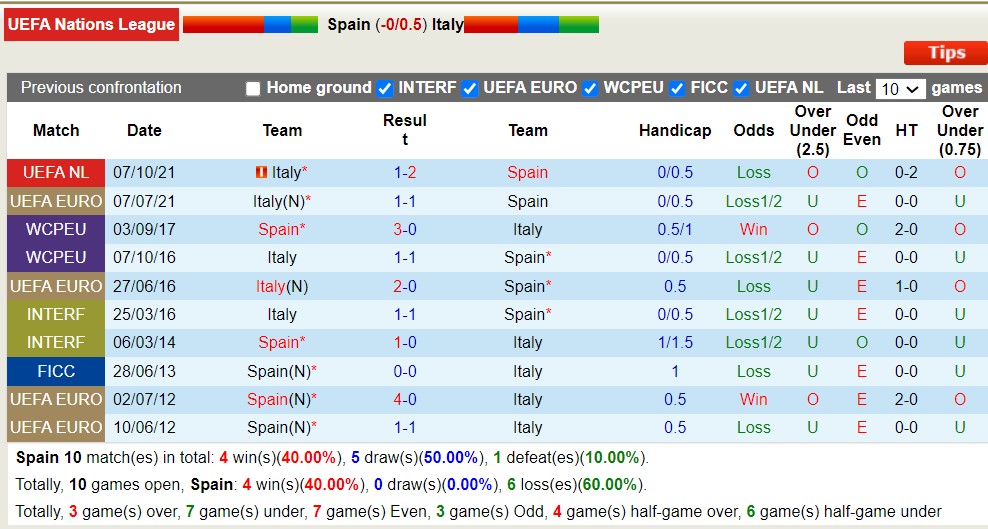
Task: Disable the WCPEU competition filter
Action: [590, 89]
